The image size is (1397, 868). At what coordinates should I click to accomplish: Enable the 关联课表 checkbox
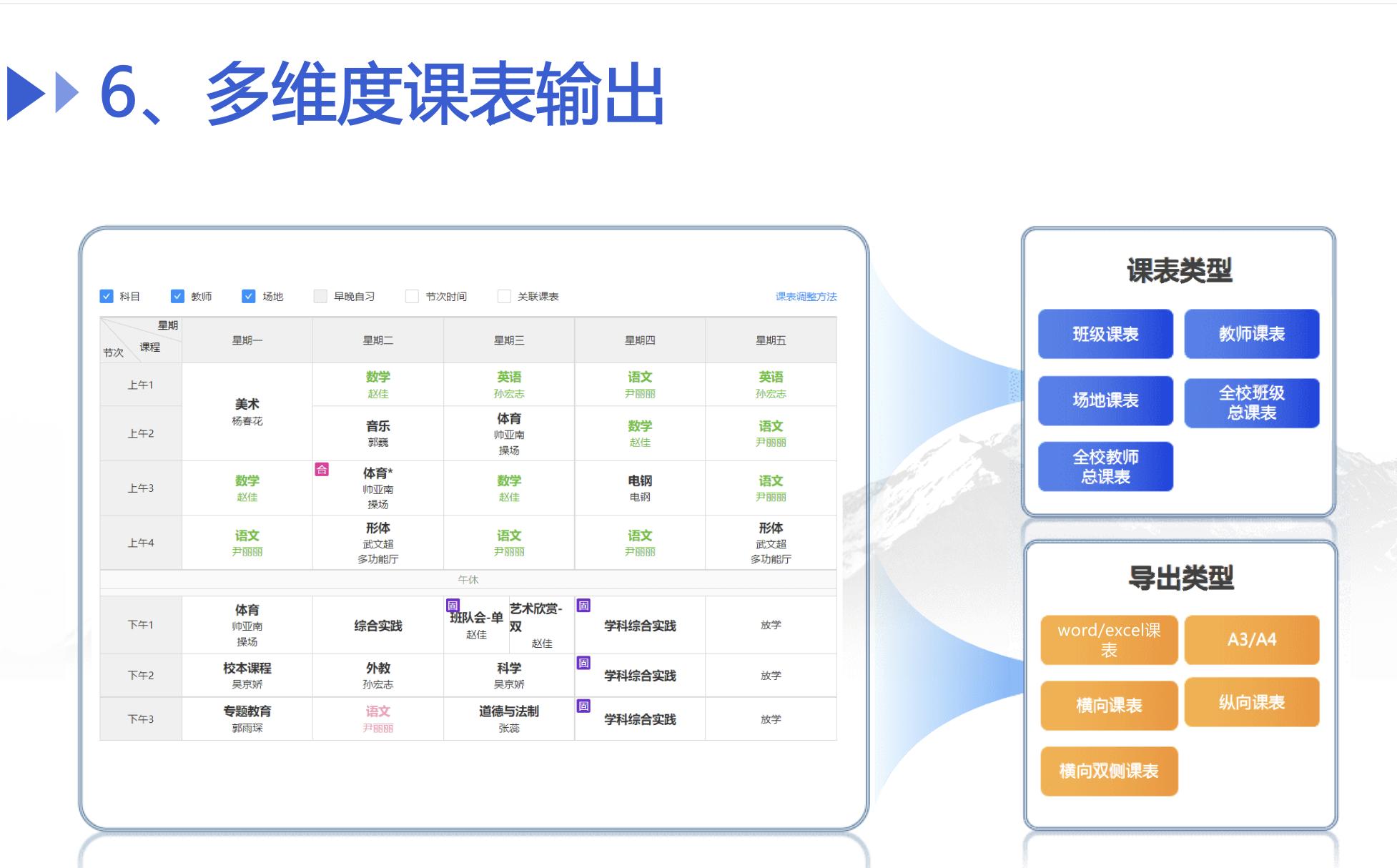(502, 295)
